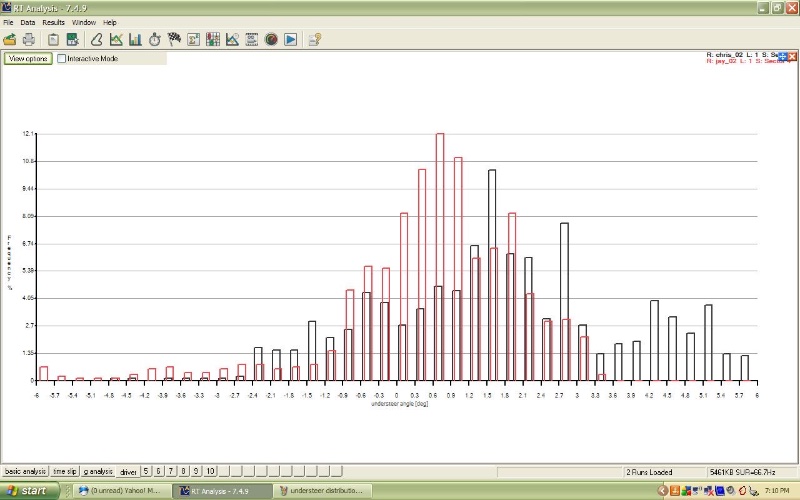Switch to the basic analysis tab
The height and width of the screenshot is (500, 800).
click(26, 471)
